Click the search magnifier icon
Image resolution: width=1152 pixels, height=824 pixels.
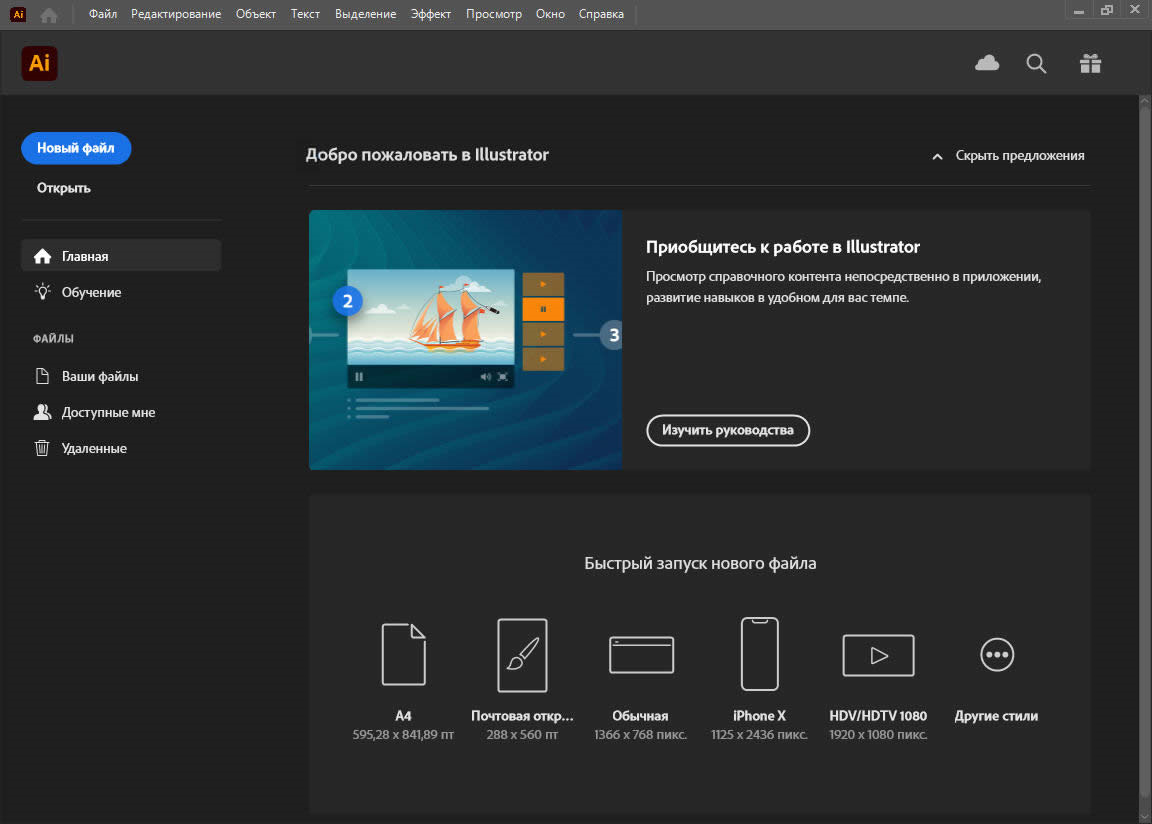1036,63
